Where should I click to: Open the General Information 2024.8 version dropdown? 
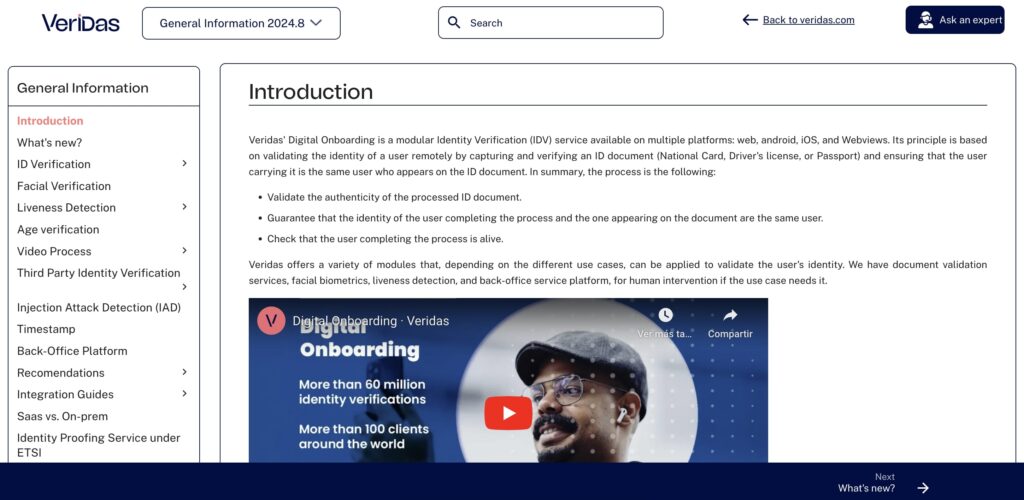click(x=241, y=23)
